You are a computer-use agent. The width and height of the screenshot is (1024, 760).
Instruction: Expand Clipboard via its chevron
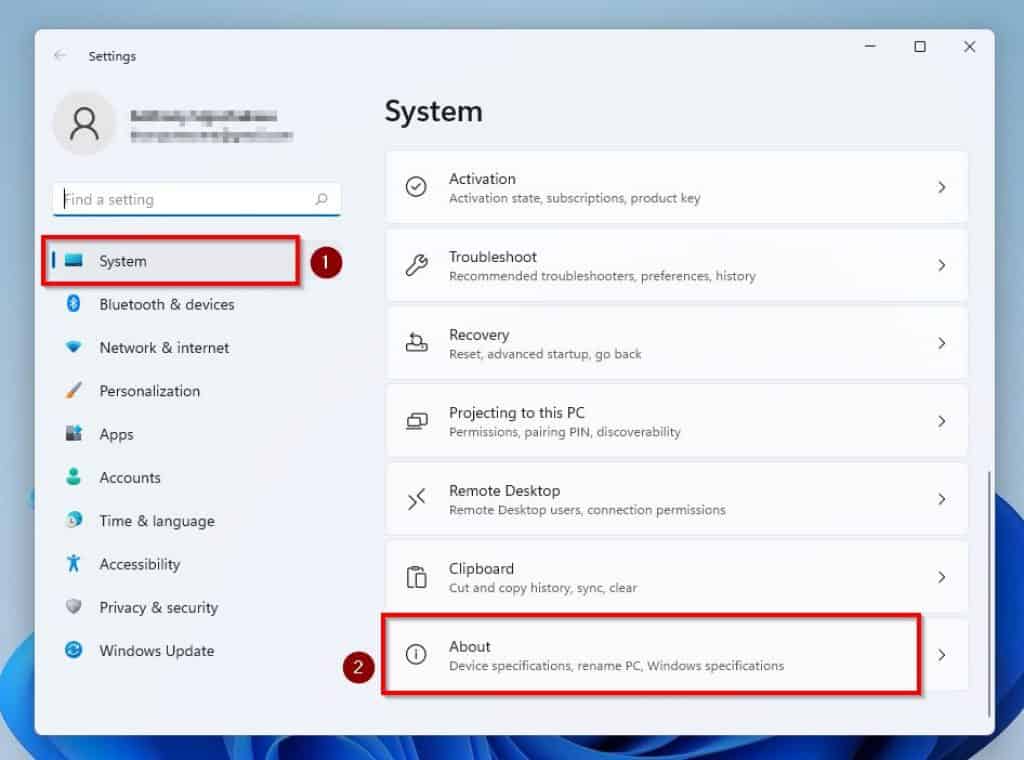tap(941, 577)
